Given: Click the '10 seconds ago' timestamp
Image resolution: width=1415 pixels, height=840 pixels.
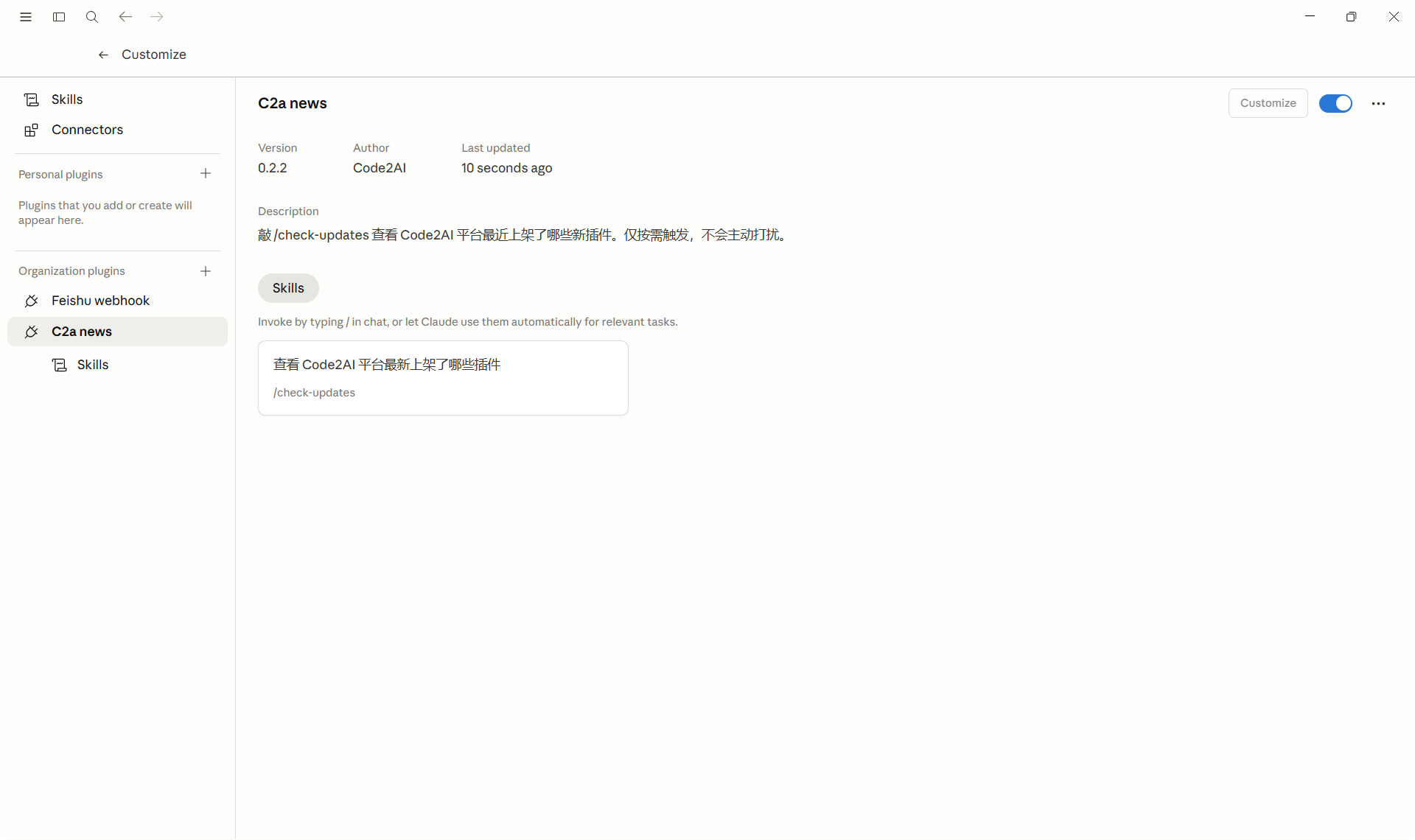Looking at the screenshot, I should (x=507, y=168).
